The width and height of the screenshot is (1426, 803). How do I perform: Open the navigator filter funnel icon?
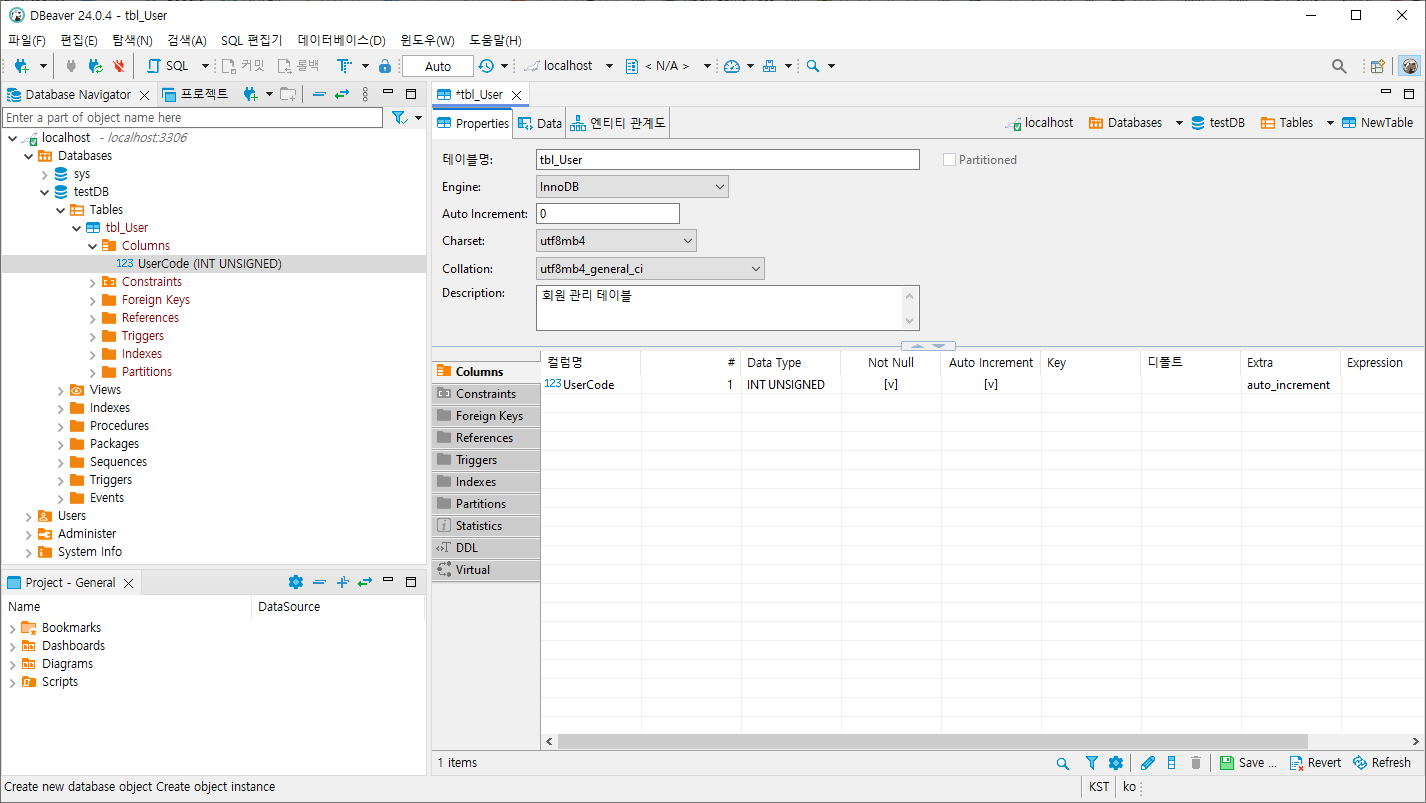point(399,118)
